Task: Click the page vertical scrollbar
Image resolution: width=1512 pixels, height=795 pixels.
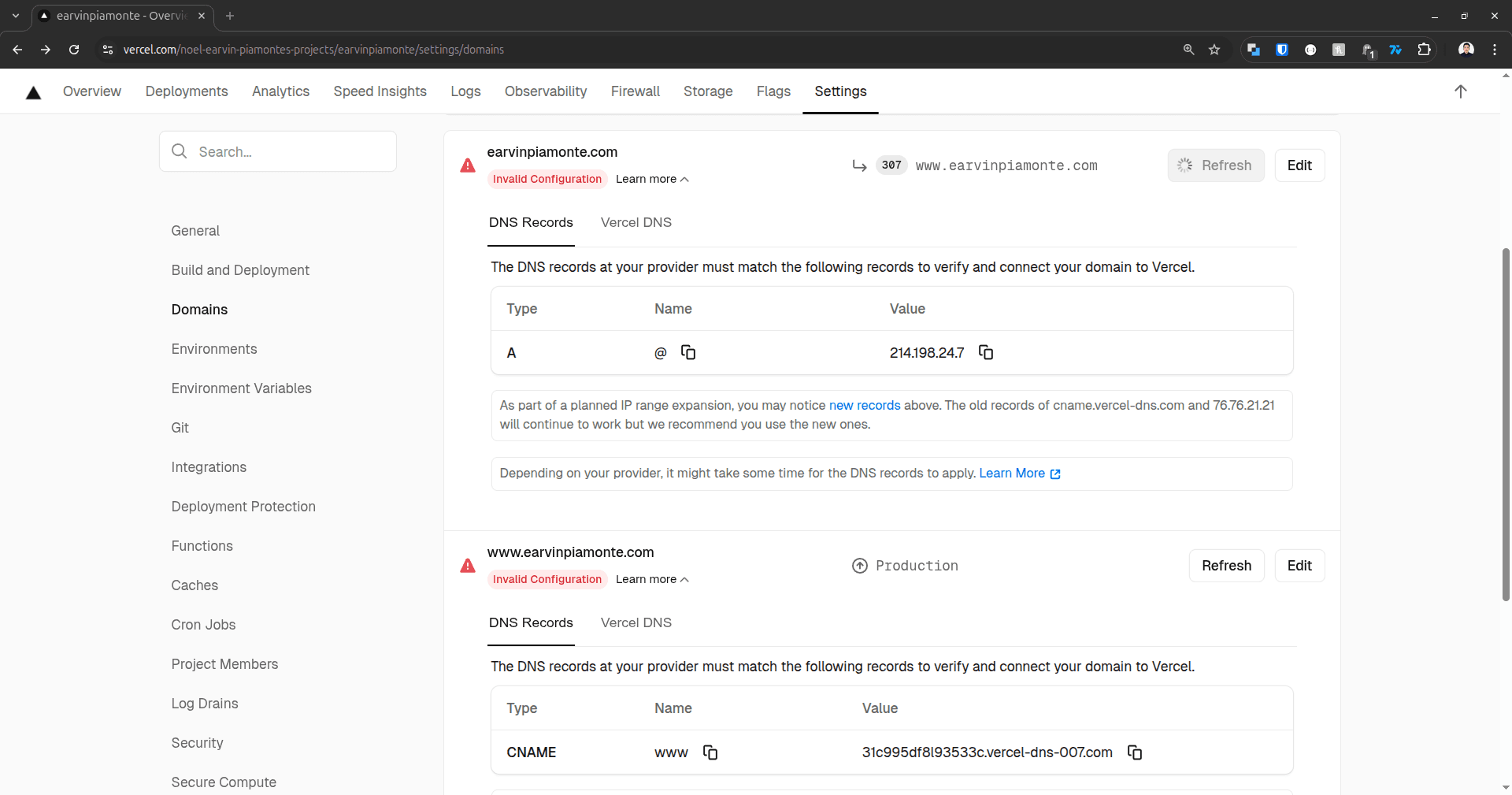Action: pyautogui.click(x=1506, y=425)
